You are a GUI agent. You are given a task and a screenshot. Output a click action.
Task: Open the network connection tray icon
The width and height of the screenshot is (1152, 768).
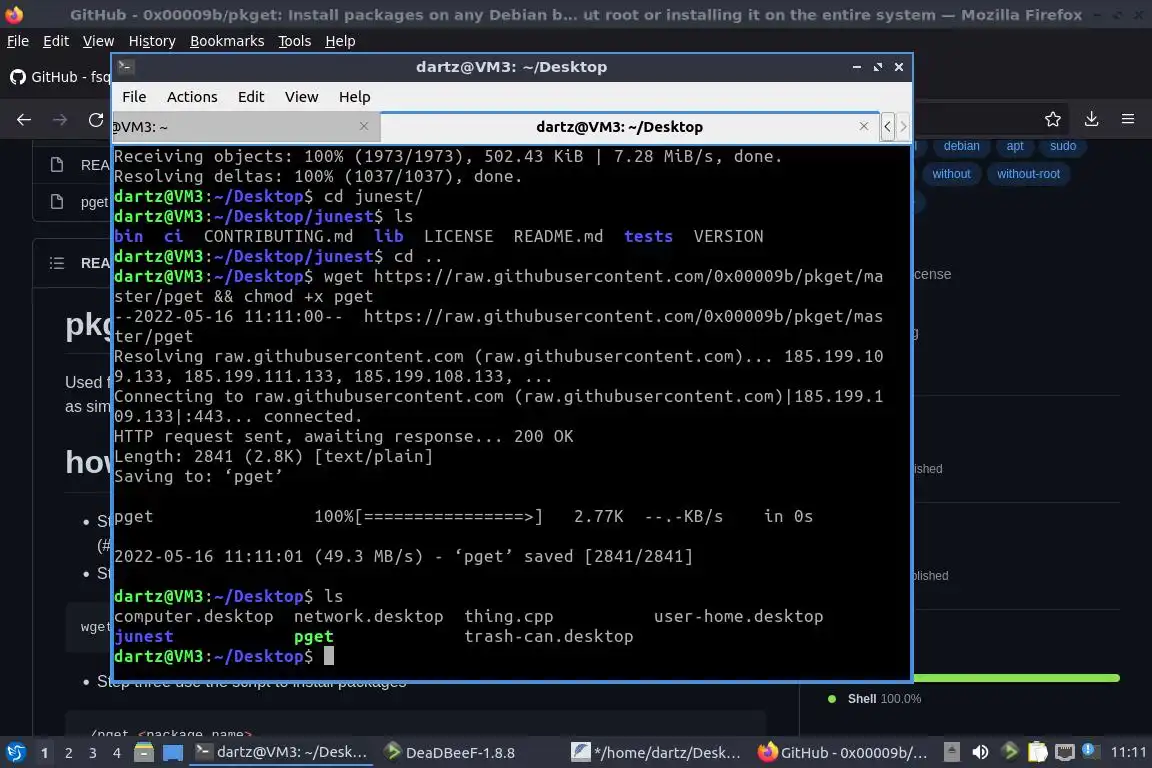pyautogui.click(x=1065, y=752)
